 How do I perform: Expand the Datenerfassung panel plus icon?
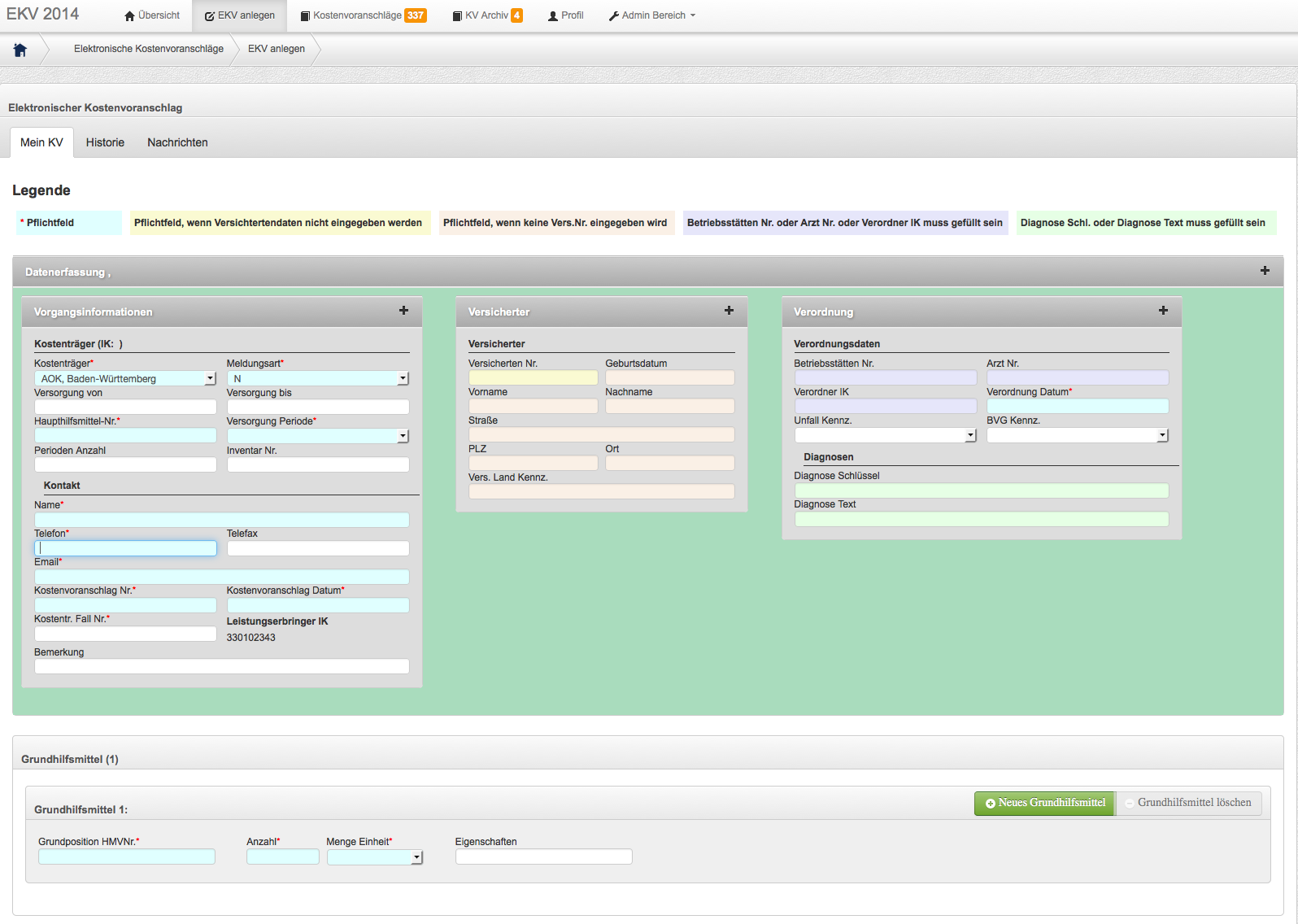pos(1265,270)
